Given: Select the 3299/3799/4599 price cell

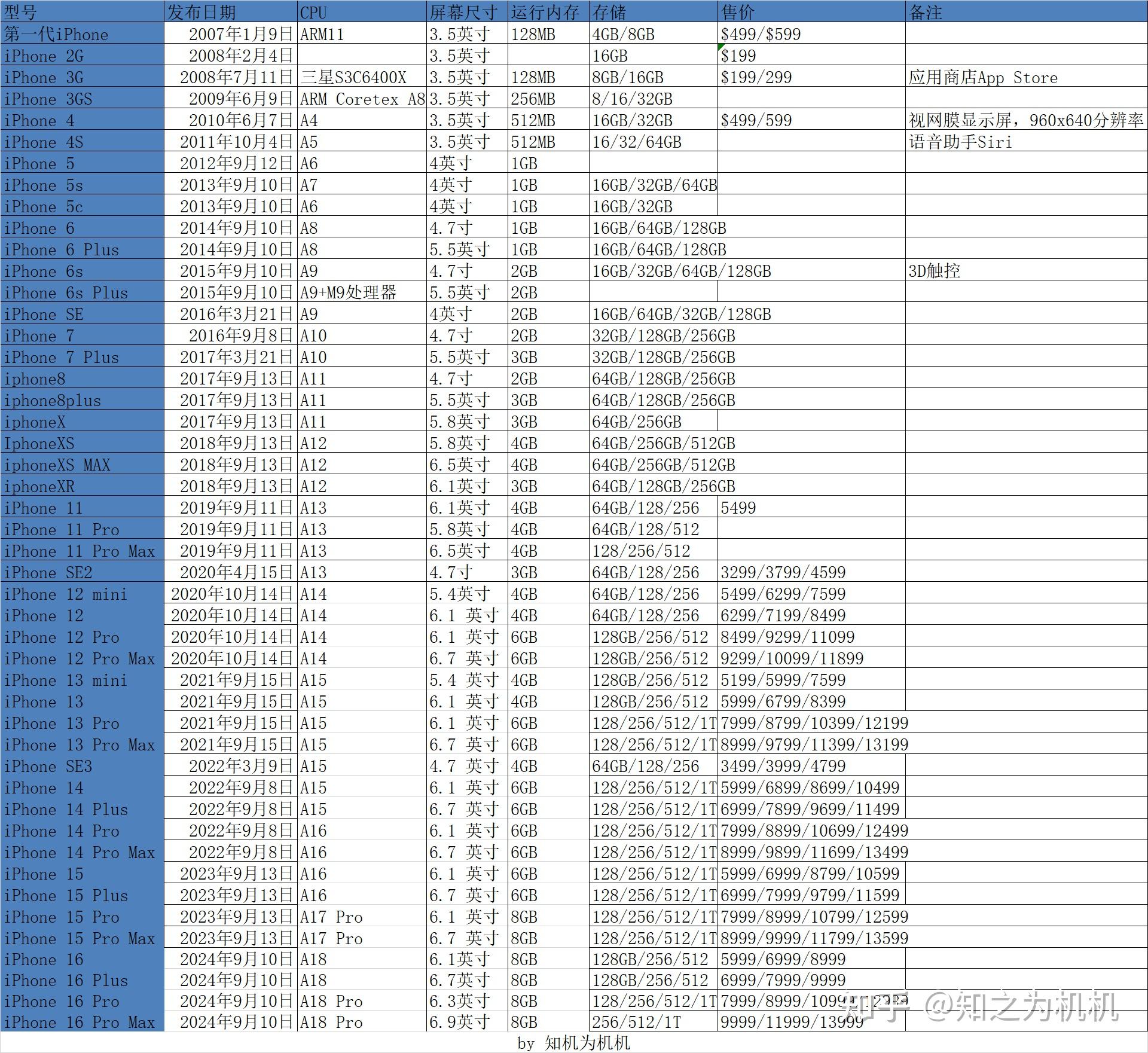Looking at the screenshot, I should point(812,572).
